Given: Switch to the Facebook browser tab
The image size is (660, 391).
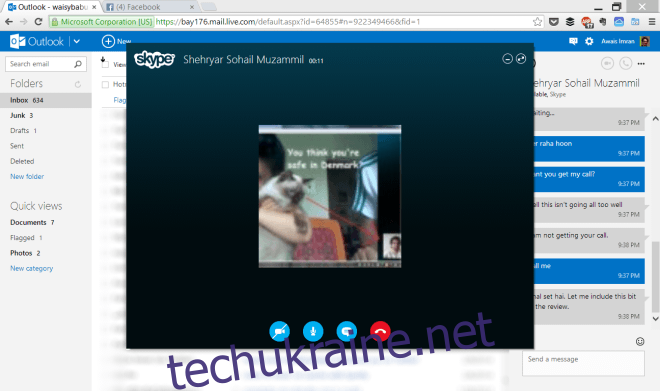Looking at the screenshot, I should pyautogui.click(x=149, y=7).
